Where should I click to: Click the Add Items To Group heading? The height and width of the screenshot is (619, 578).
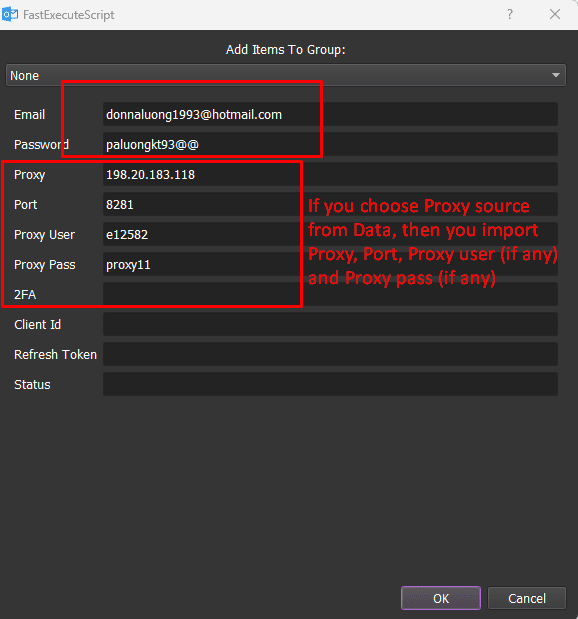[x=285, y=50]
